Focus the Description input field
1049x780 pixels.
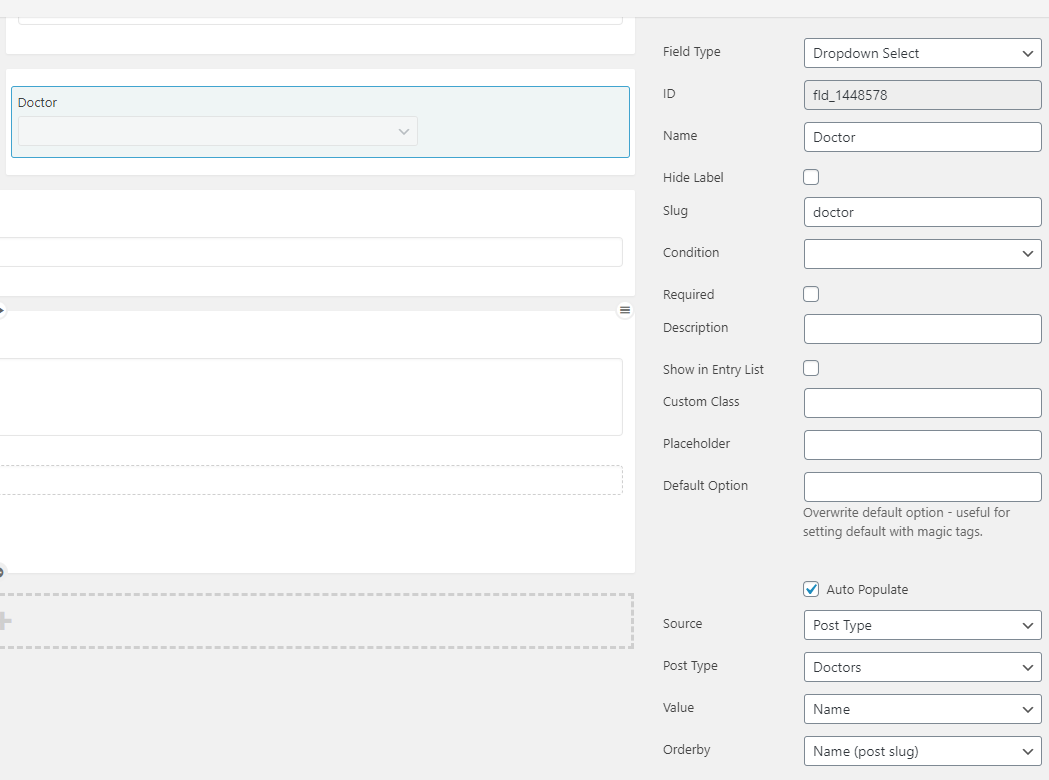922,329
